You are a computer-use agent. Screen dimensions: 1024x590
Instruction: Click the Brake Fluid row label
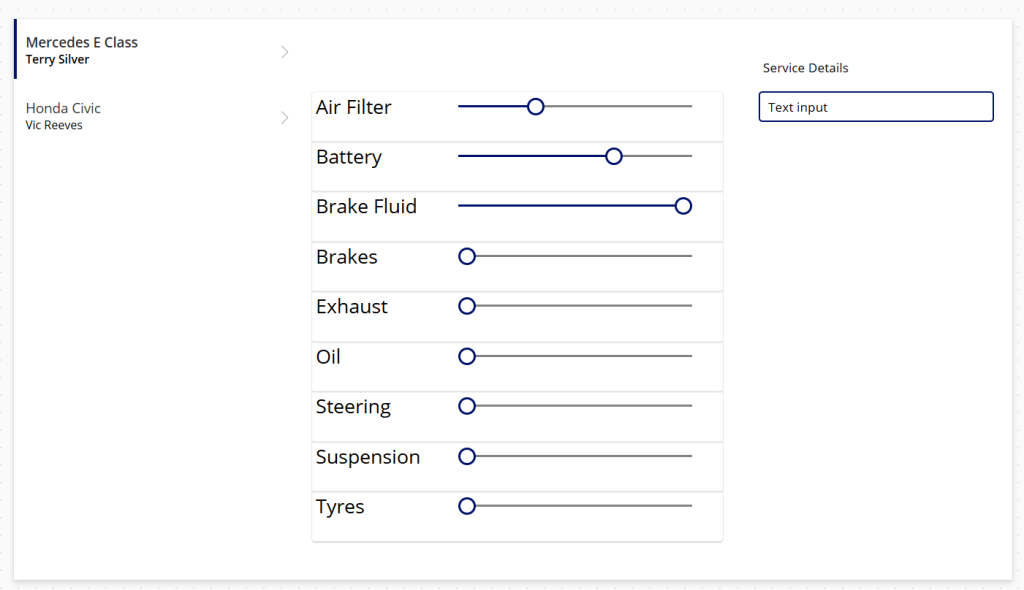[x=366, y=207]
